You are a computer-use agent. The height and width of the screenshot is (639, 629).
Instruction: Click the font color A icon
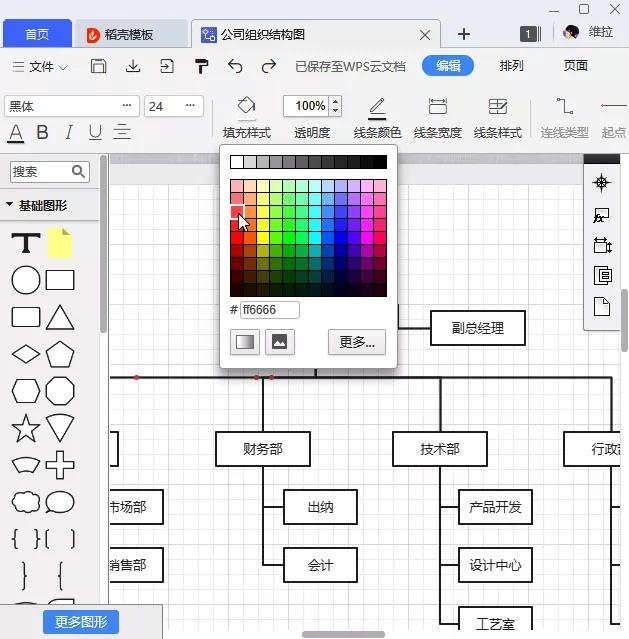(x=16, y=133)
